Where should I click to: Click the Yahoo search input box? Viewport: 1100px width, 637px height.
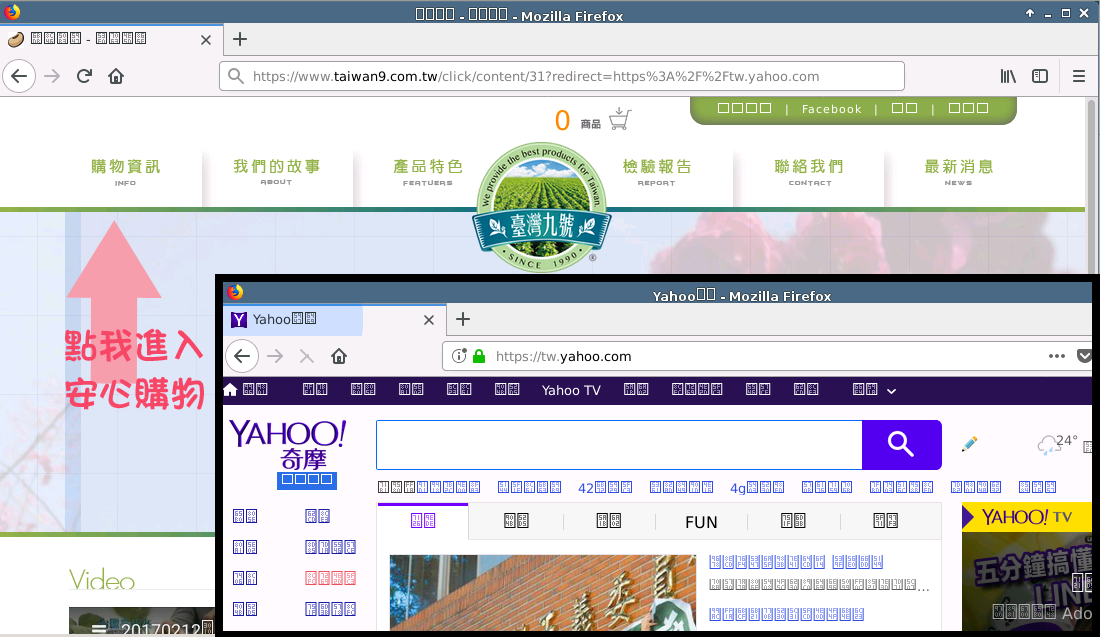[619, 445]
